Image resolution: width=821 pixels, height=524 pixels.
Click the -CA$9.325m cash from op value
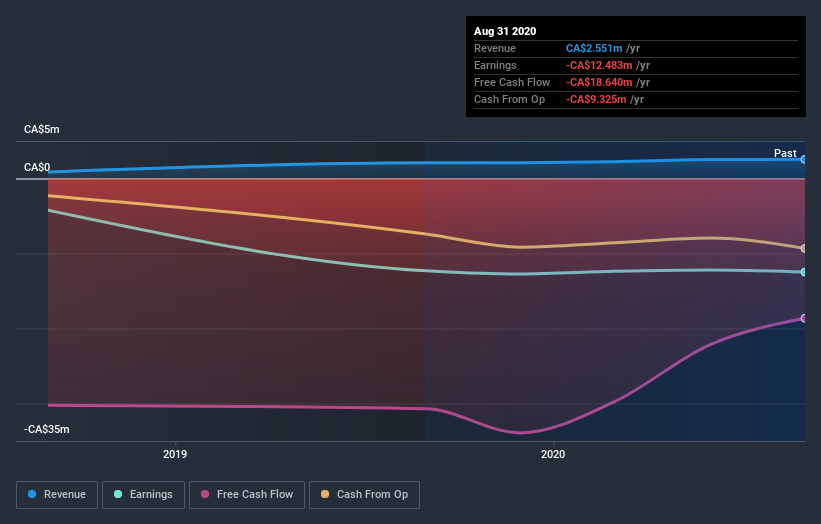[x=596, y=99]
